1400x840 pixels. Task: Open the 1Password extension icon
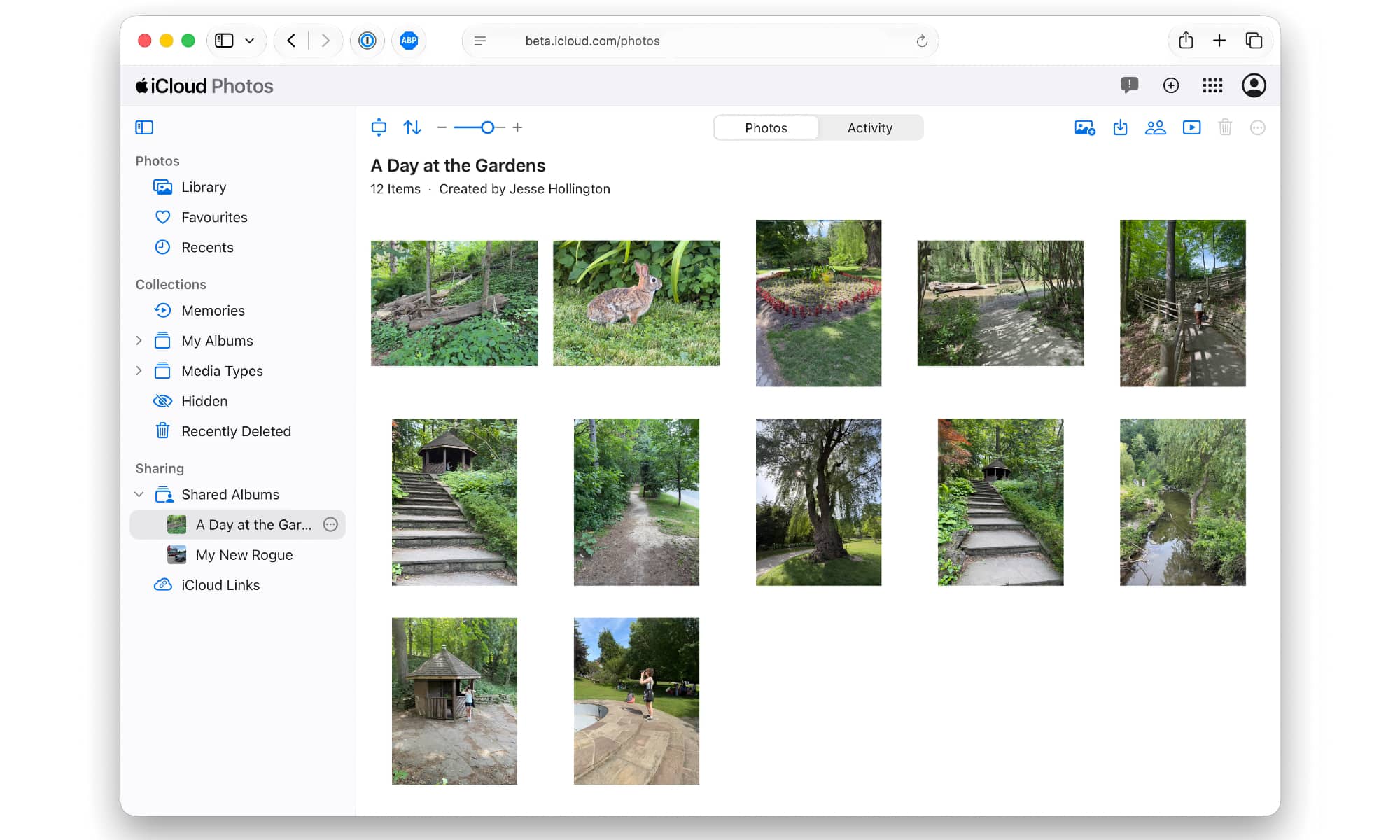[x=367, y=41]
